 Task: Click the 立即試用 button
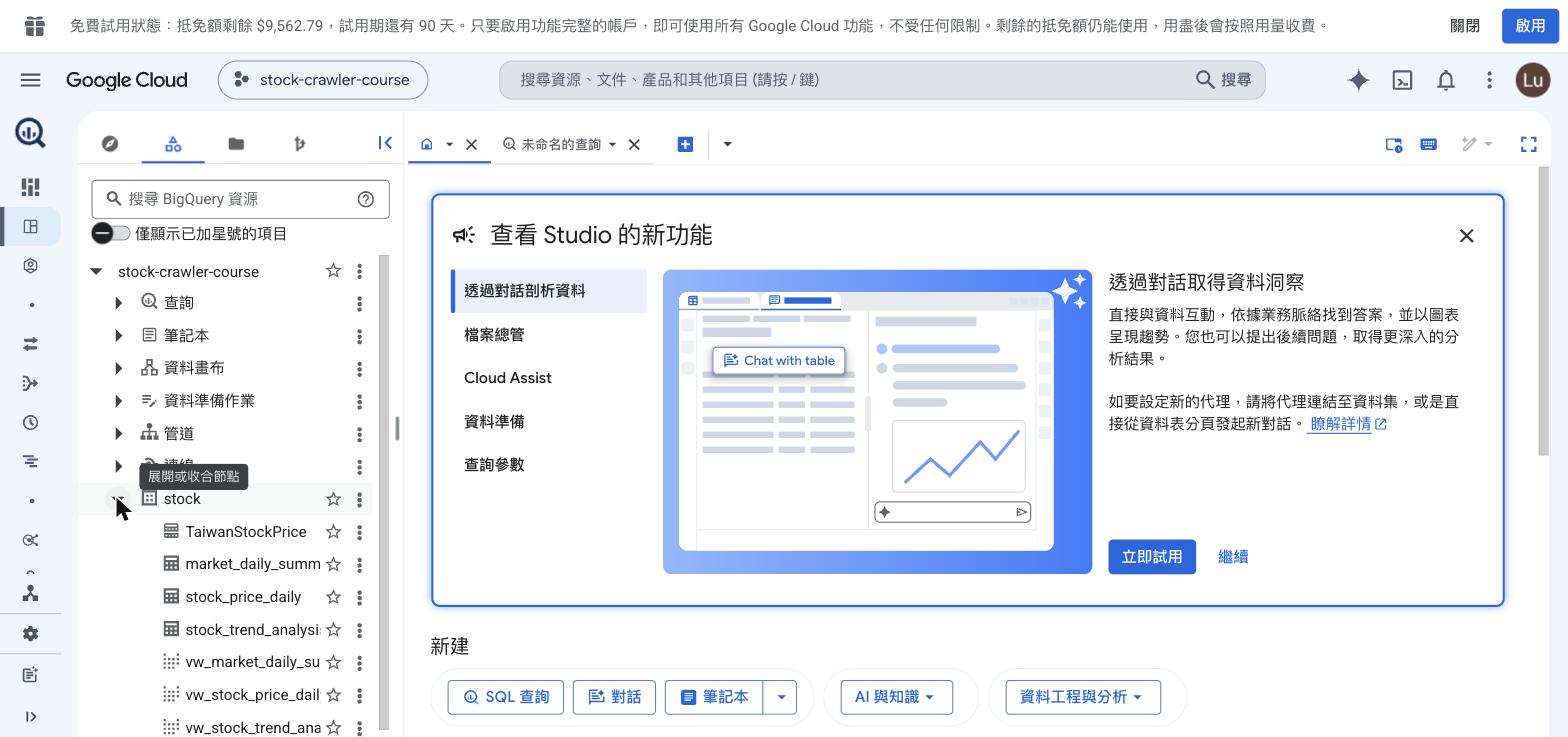click(x=1152, y=557)
